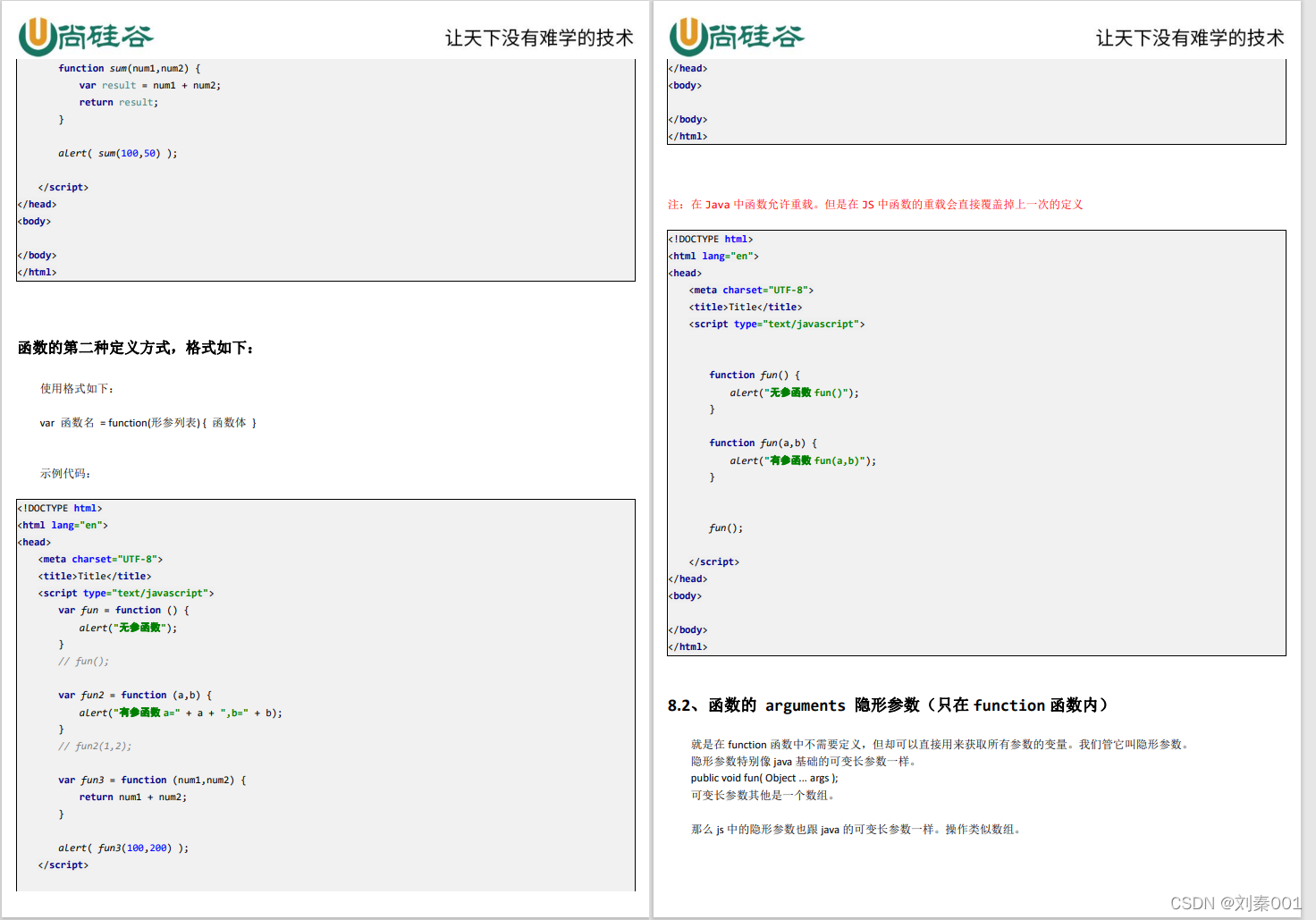Click '<!DOCTYPE html>' in the right page code block
The height and width of the screenshot is (920, 1316).
(x=711, y=239)
